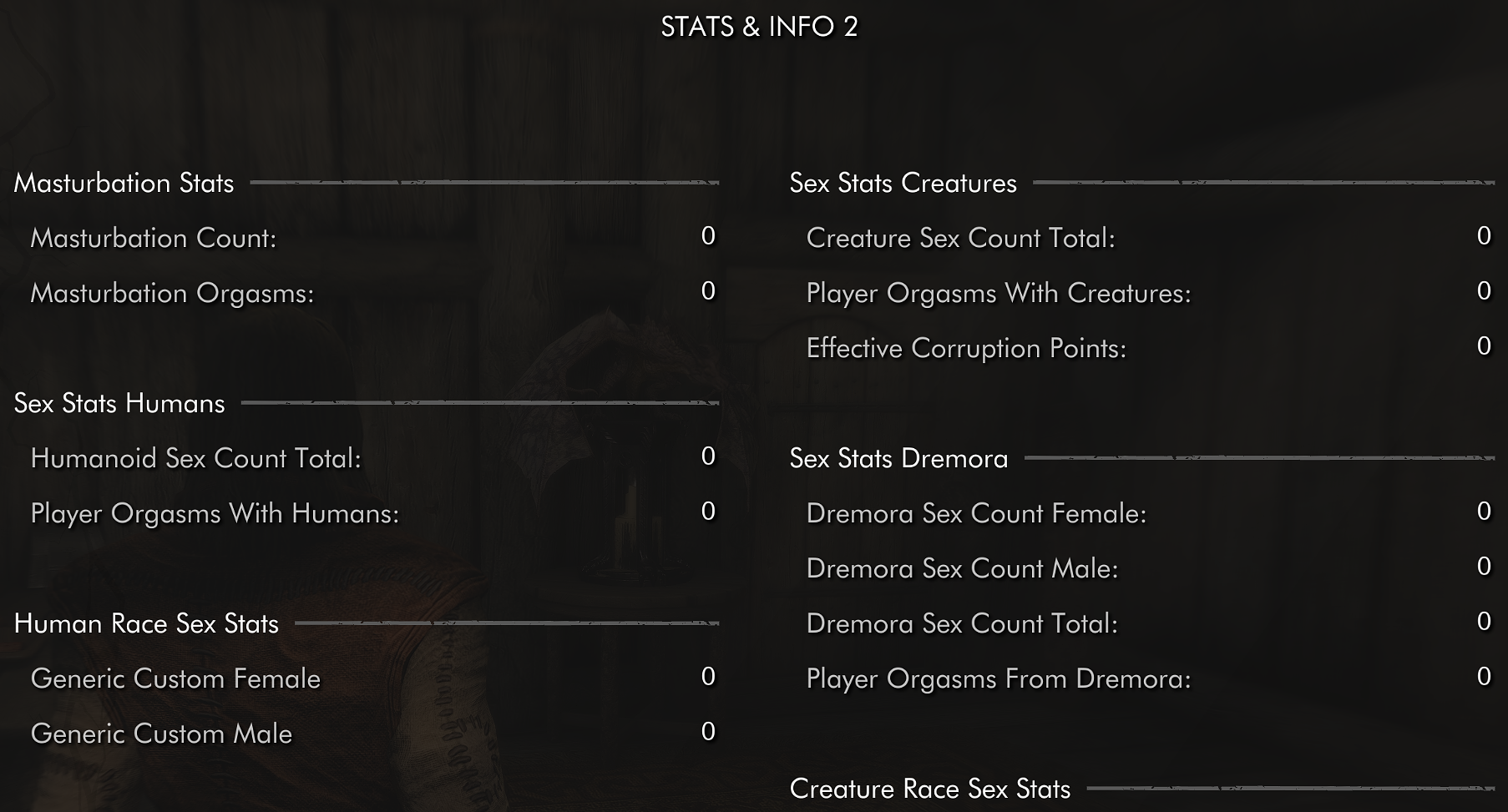Click the Humanoid Sex Count Total entry
Screen dimensions: 1508x812
coord(372,458)
